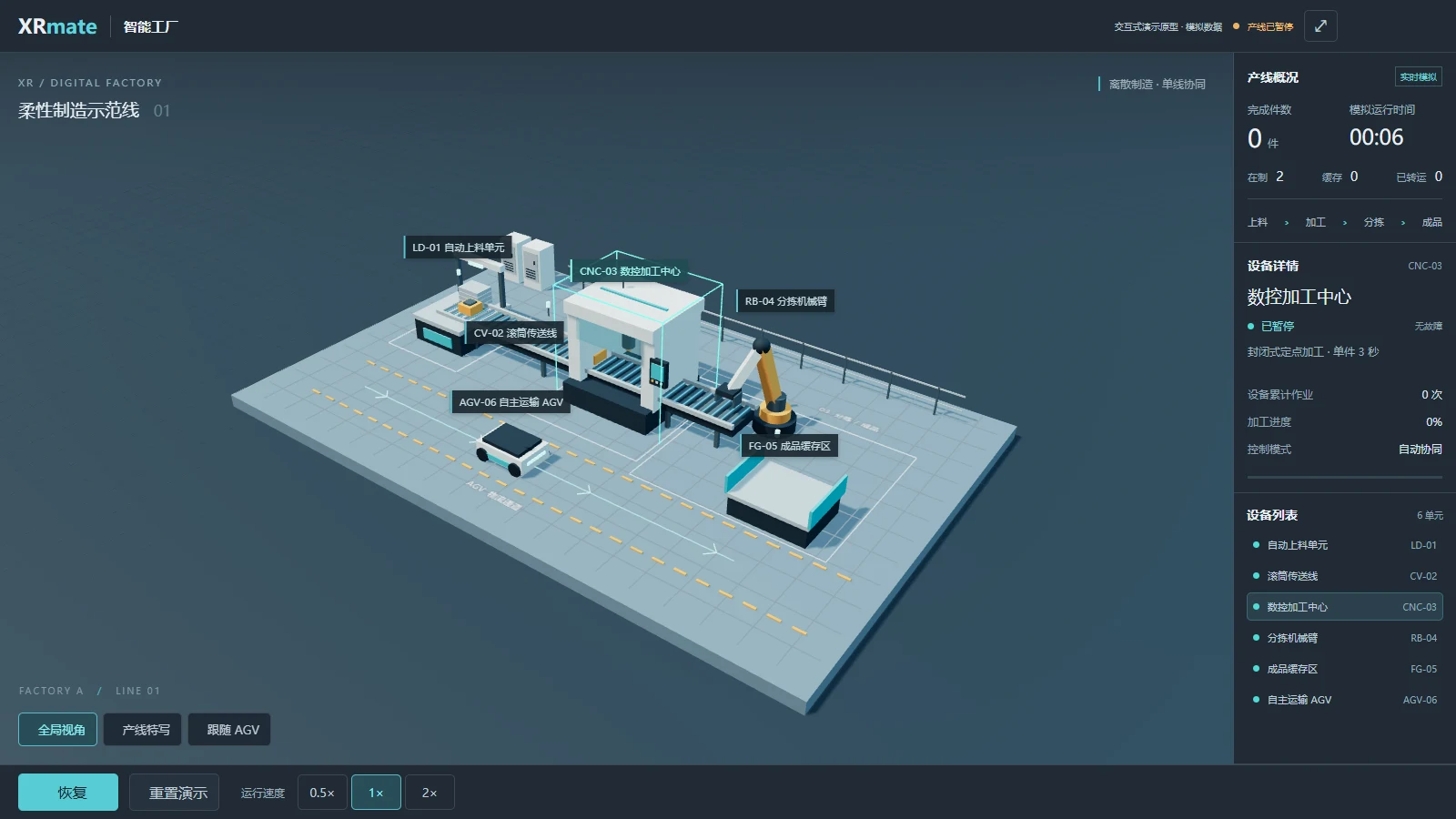Click the XRmate logo

pyautogui.click(x=57, y=26)
